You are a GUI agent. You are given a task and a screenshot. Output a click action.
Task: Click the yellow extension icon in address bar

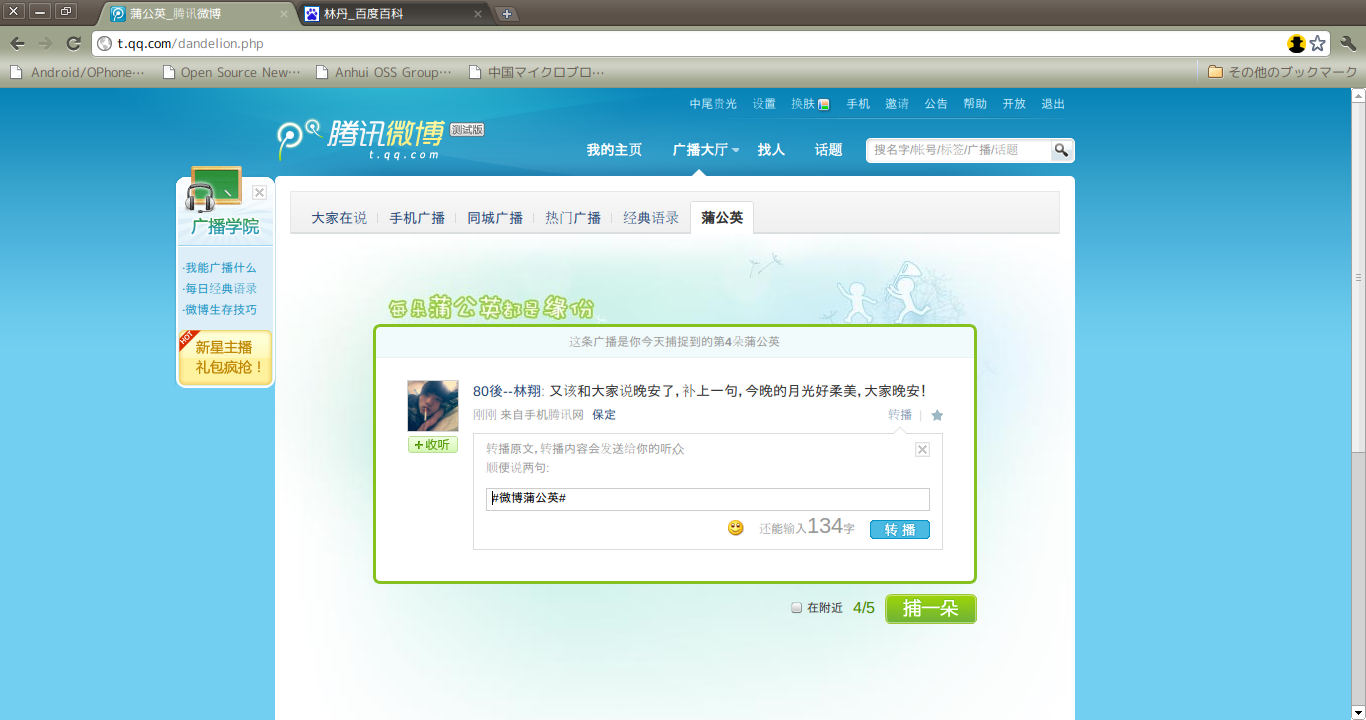[1297, 43]
